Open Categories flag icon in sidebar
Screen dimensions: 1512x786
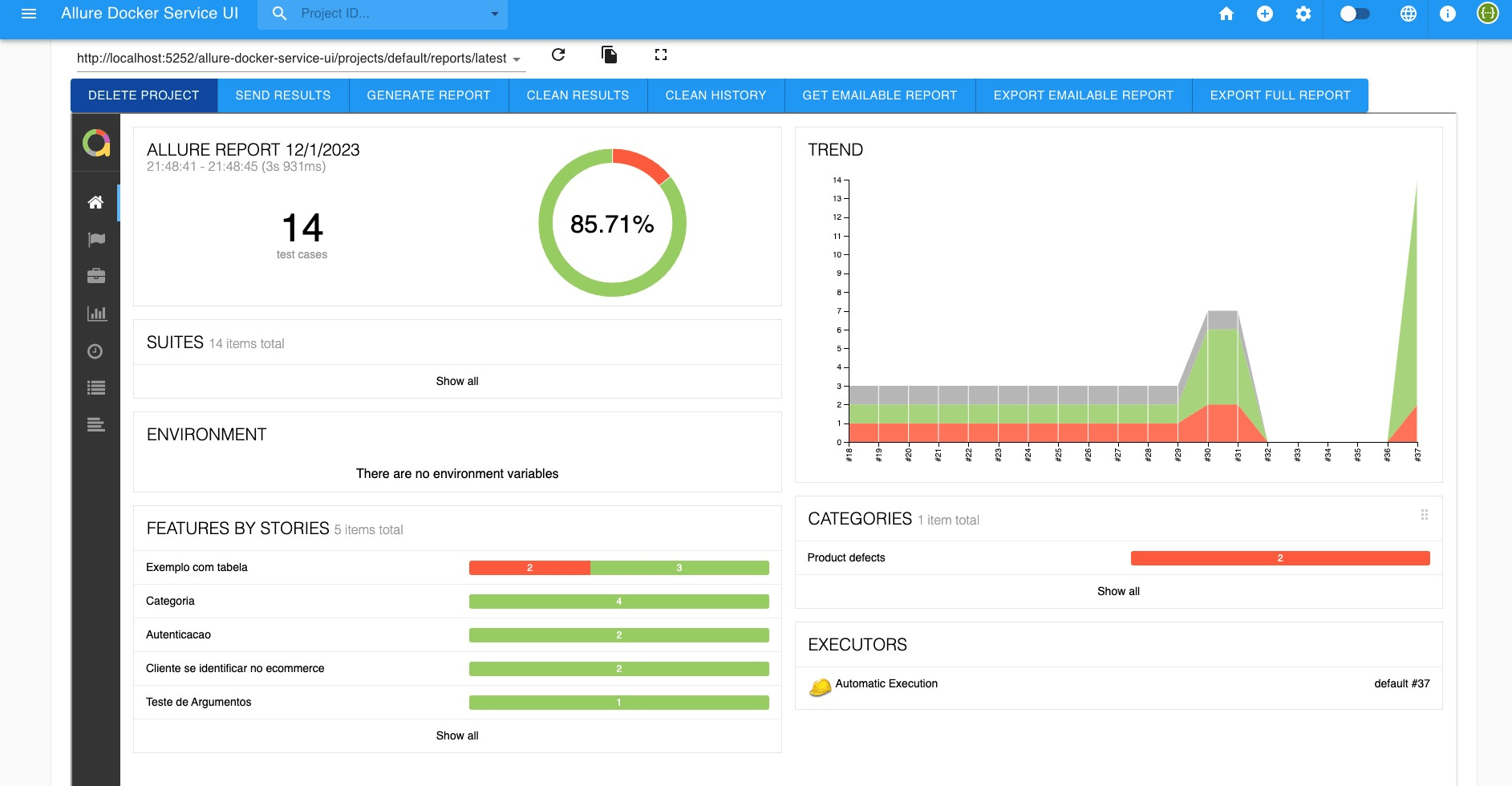[x=95, y=239]
